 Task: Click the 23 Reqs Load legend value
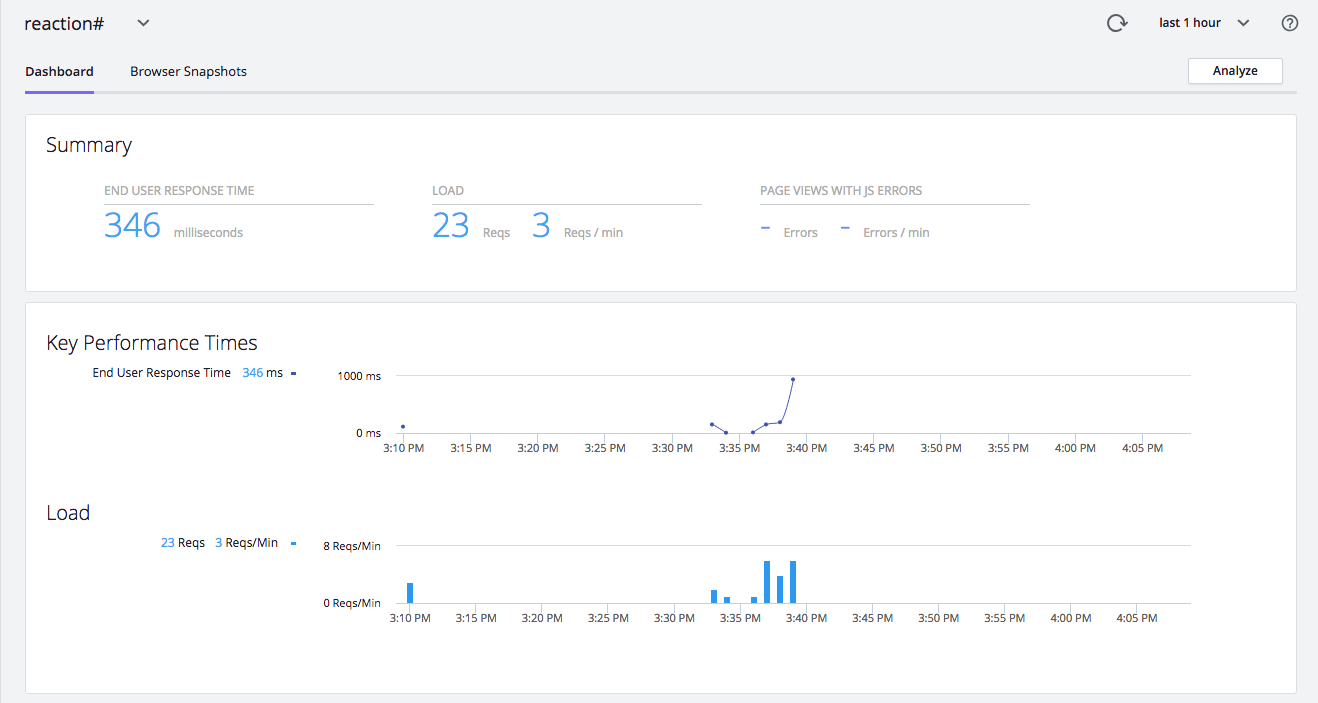pyautogui.click(x=183, y=543)
